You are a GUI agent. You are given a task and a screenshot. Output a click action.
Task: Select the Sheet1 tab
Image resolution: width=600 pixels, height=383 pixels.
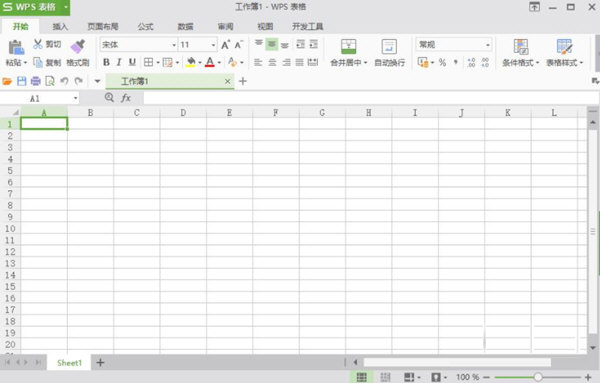coord(69,363)
